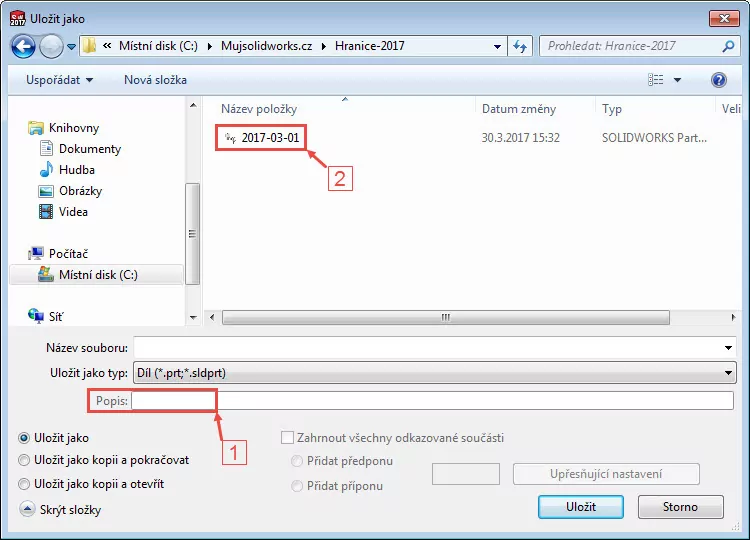The image size is (750, 540).
Task: Select Uložit jako kopii a otevřít
Action: pyautogui.click(x=23, y=484)
